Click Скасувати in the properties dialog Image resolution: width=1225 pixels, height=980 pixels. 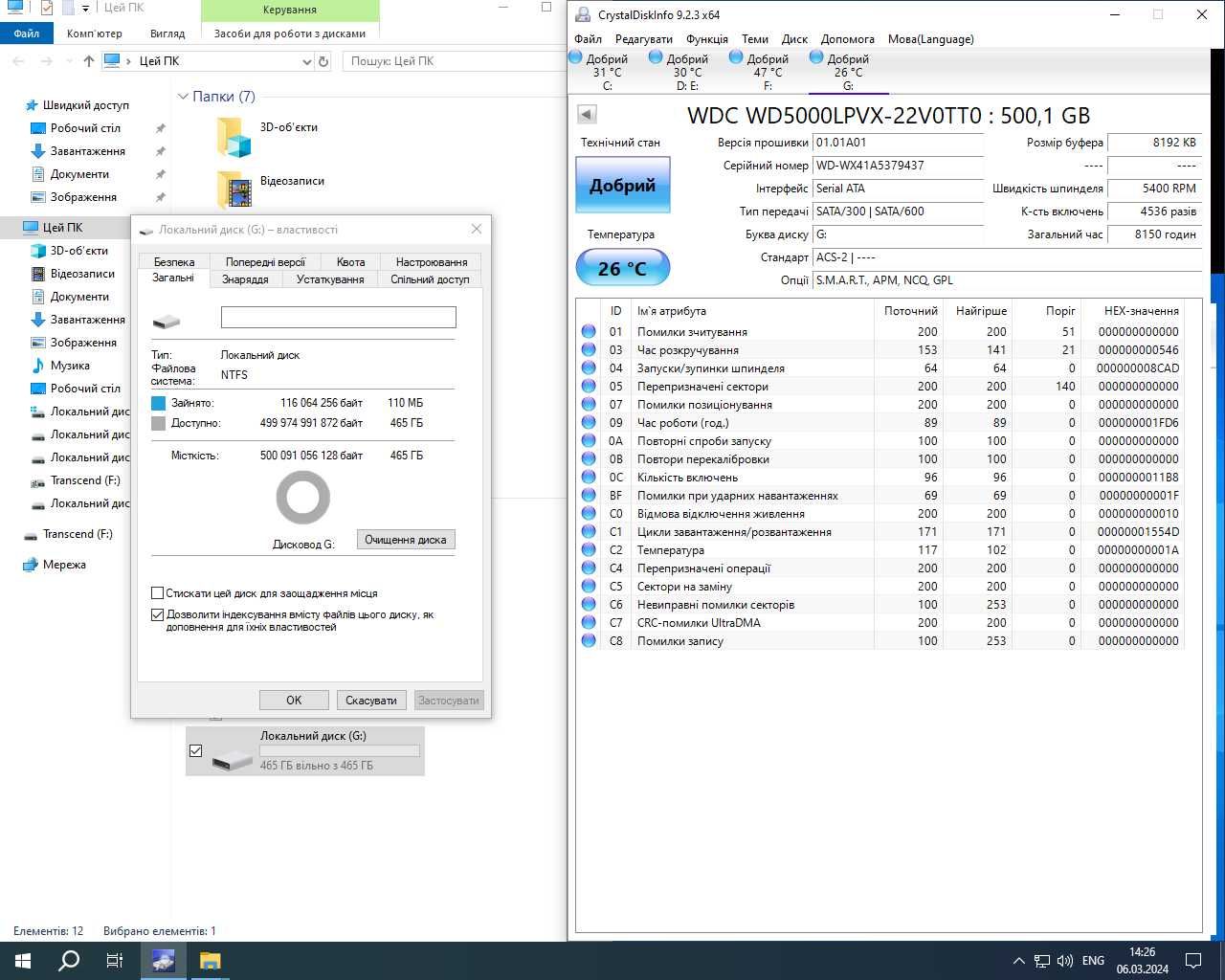[x=371, y=700]
